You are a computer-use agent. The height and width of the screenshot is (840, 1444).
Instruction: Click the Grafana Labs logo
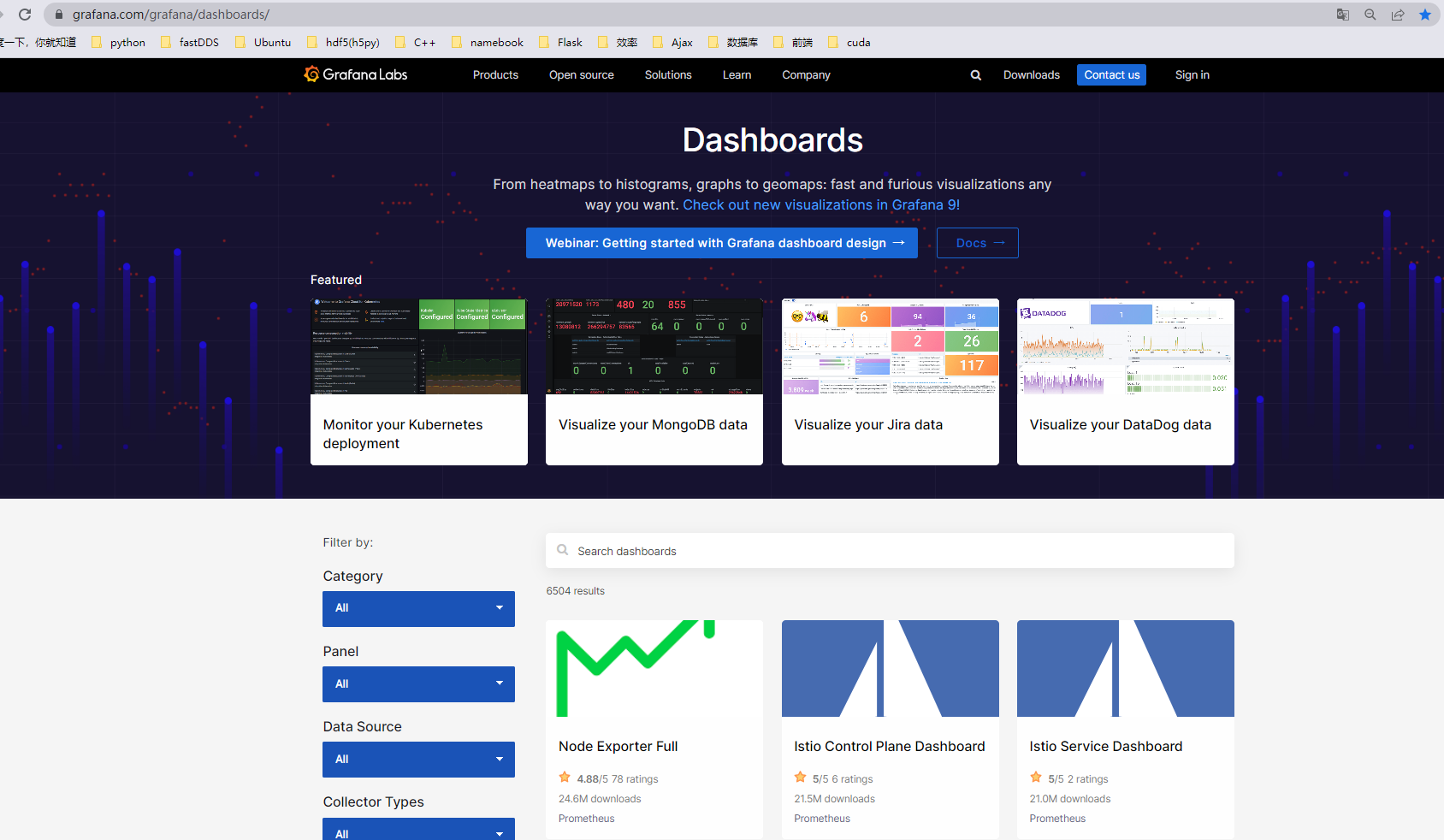click(x=356, y=74)
